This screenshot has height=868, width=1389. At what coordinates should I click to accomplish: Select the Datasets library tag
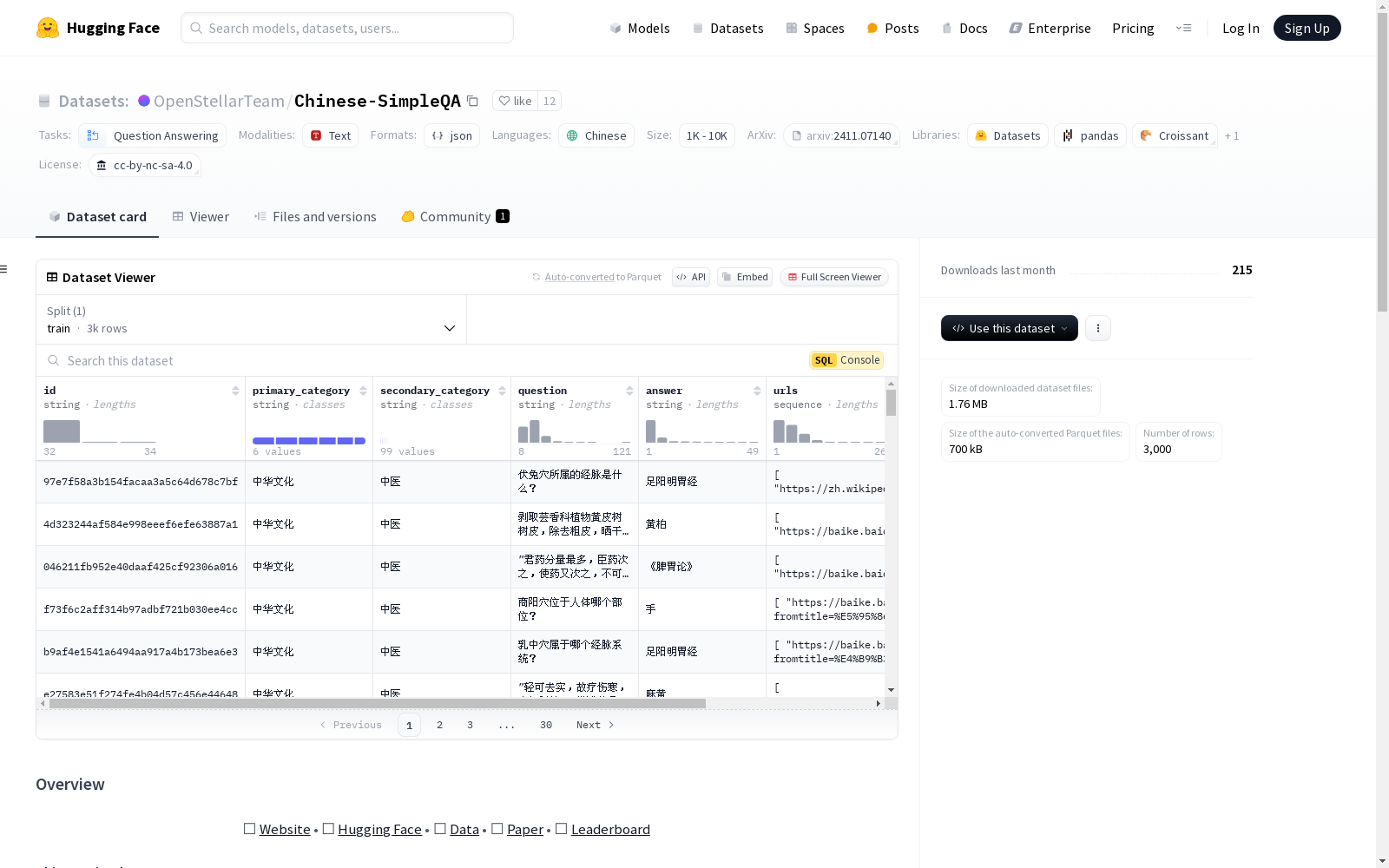tap(1008, 135)
